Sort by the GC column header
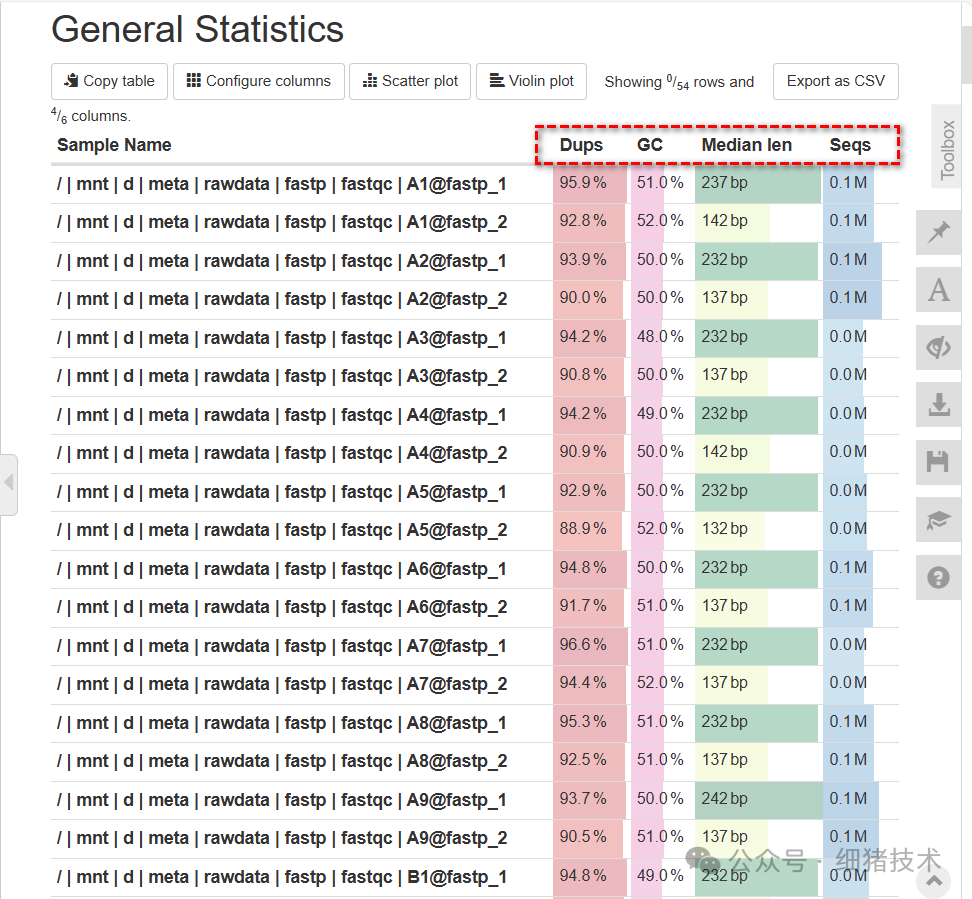This screenshot has width=972, height=899. click(x=650, y=145)
